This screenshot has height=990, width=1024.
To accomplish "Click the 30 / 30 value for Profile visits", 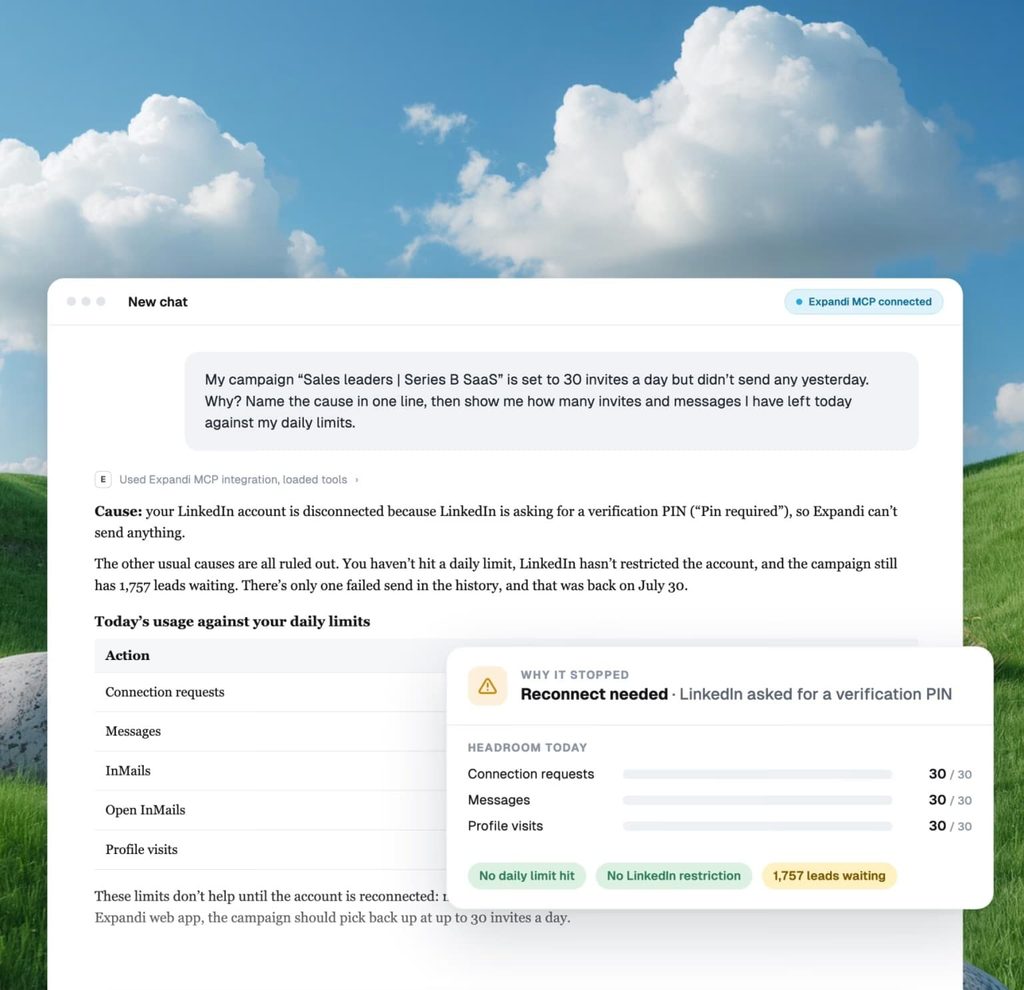I will [950, 826].
